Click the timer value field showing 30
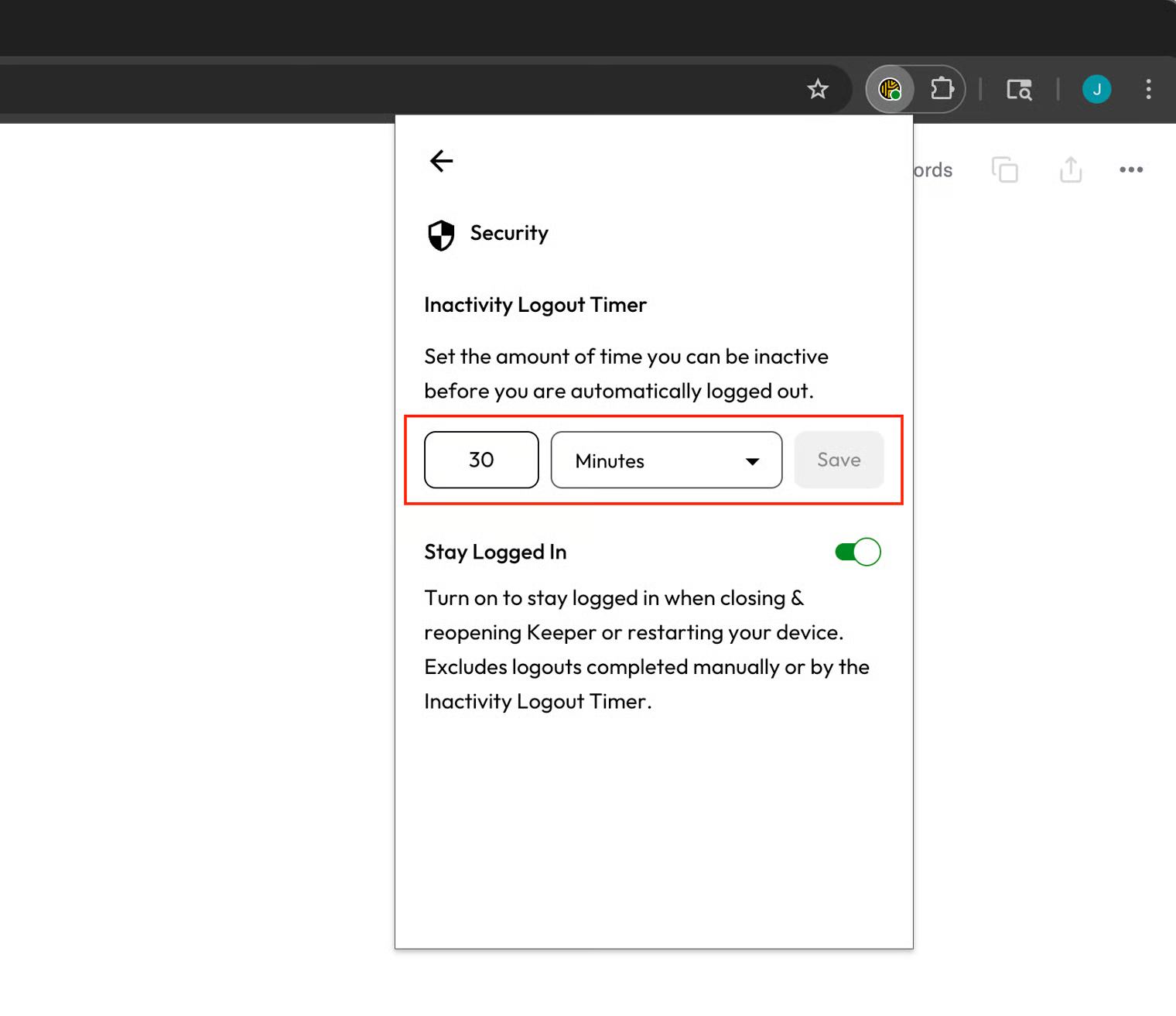1176x1016 pixels. [x=481, y=460]
